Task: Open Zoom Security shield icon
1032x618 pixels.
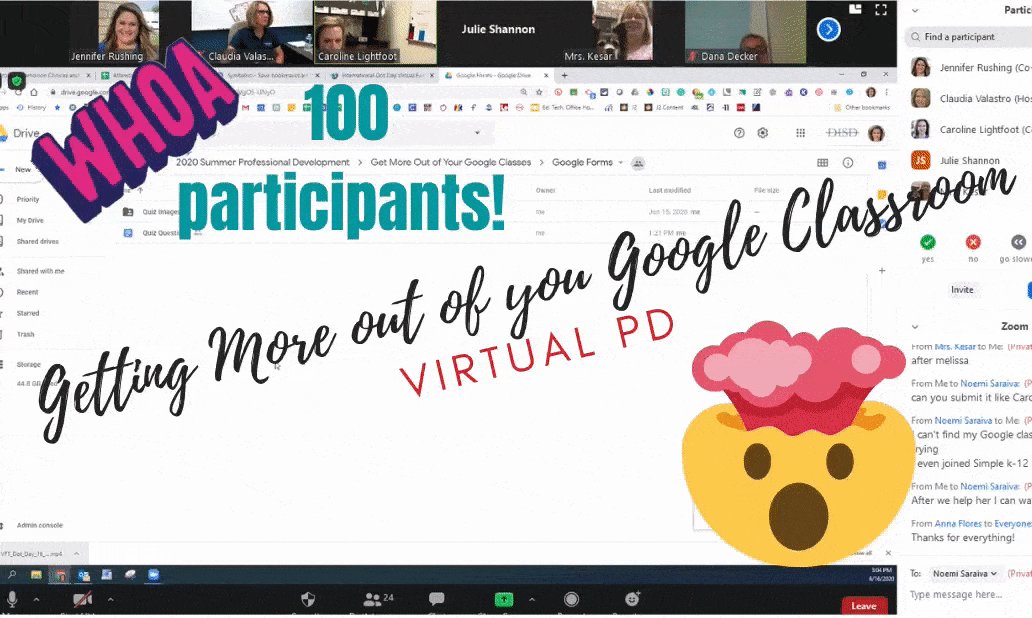Action: [x=307, y=599]
